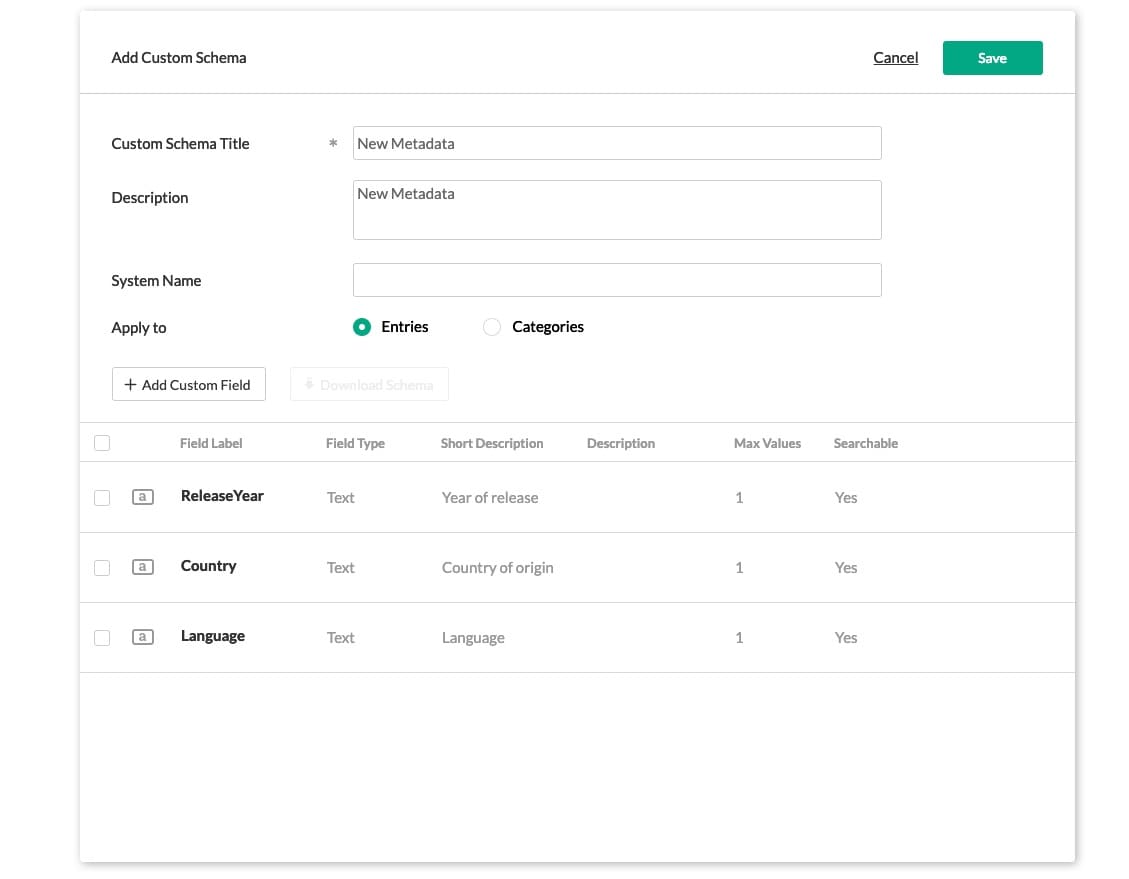Click the Max Values column header
Screen dimensions: 1129x879
pos(767,443)
